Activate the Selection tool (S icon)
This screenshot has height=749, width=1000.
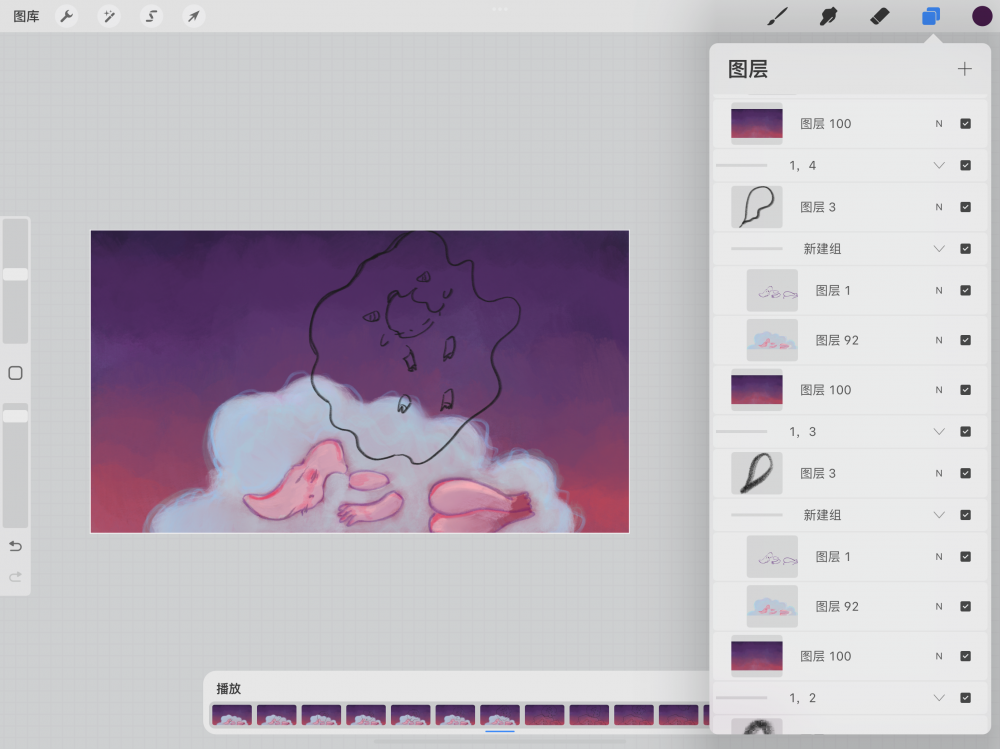point(151,16)
